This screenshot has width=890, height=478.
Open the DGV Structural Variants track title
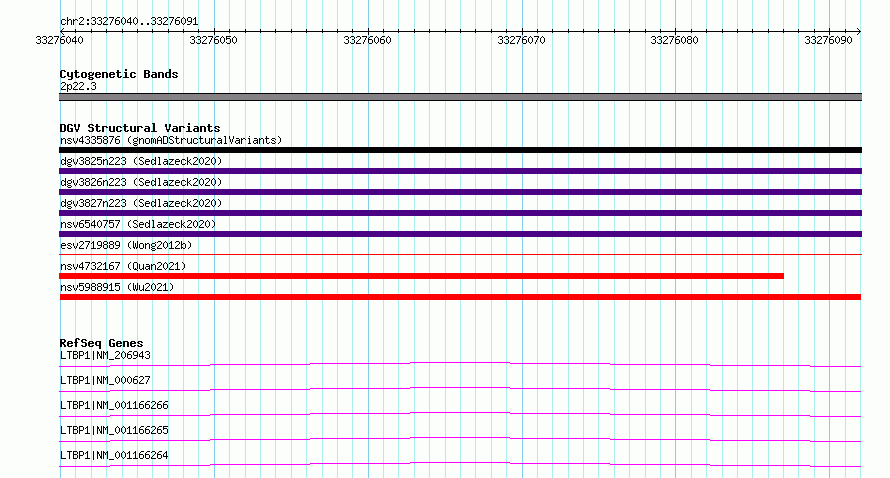pyautogui.click(x=140, y=128)
